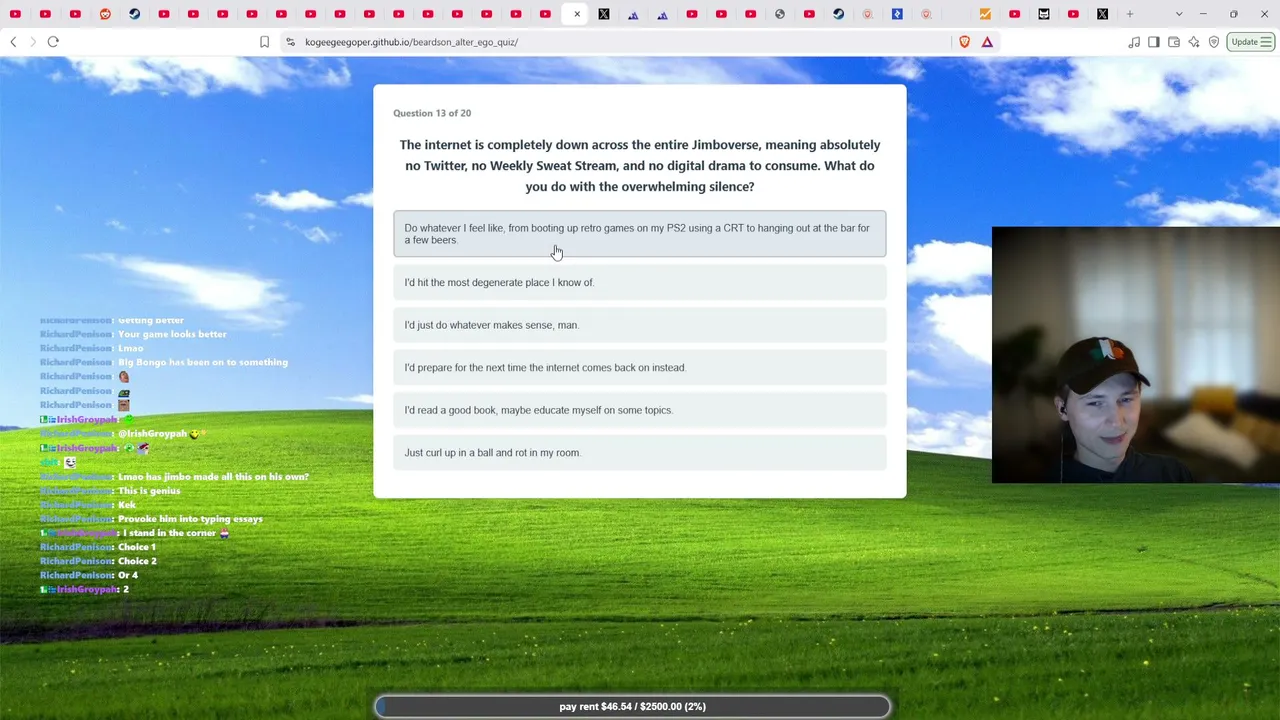Image resolution: width=1280 pixels, height=720 pixels.
Task: Open site information icon beside the URL
Action: (x=290, y=42)
